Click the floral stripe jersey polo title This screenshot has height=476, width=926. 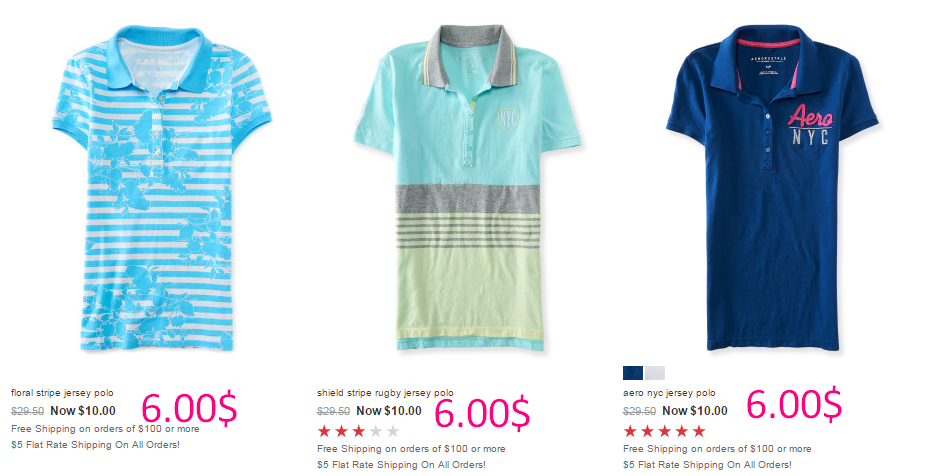pyautogui.click(x=62, y=393)
